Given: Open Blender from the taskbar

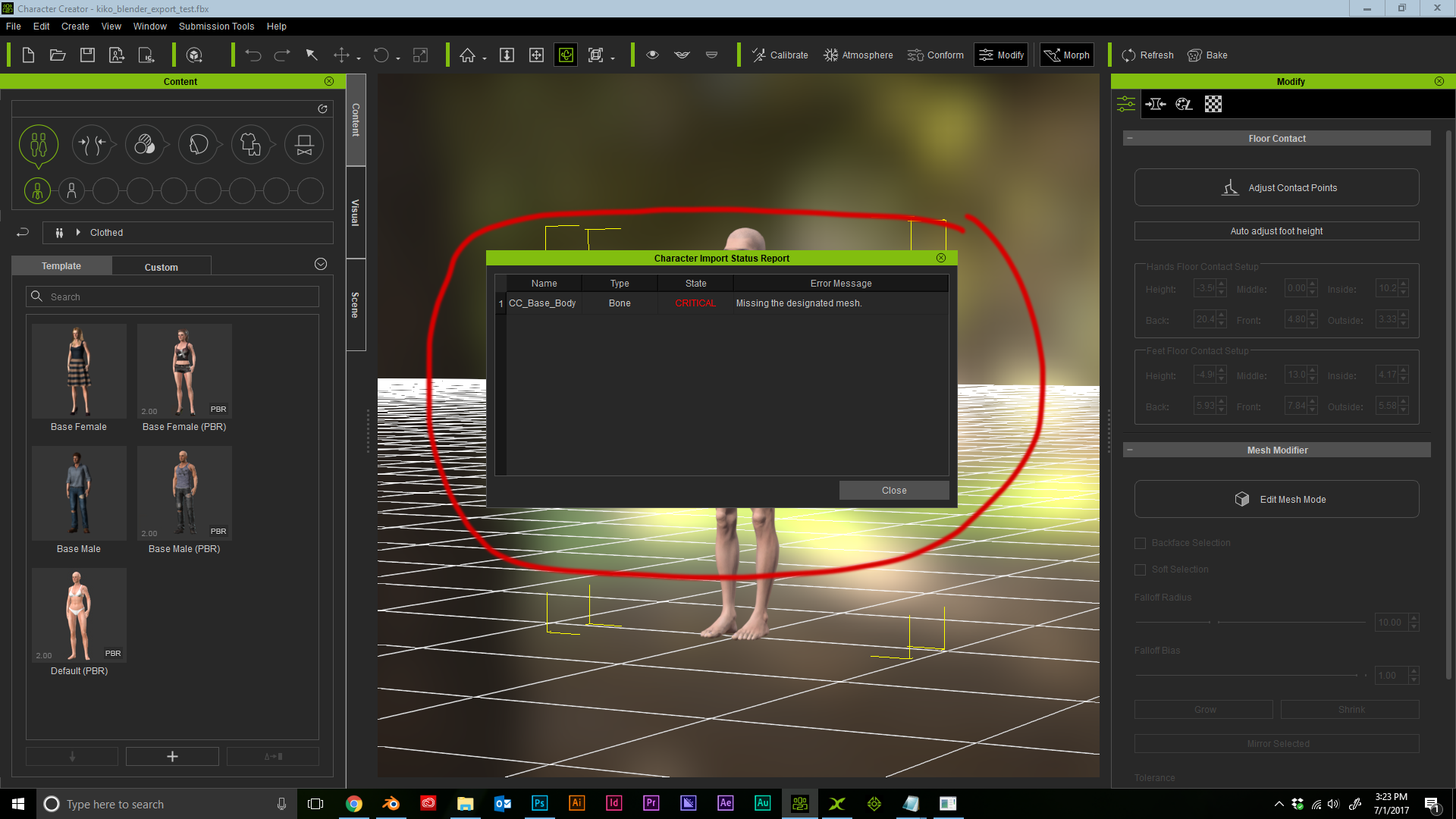Looking at the screenshot, I should [391, 803].
